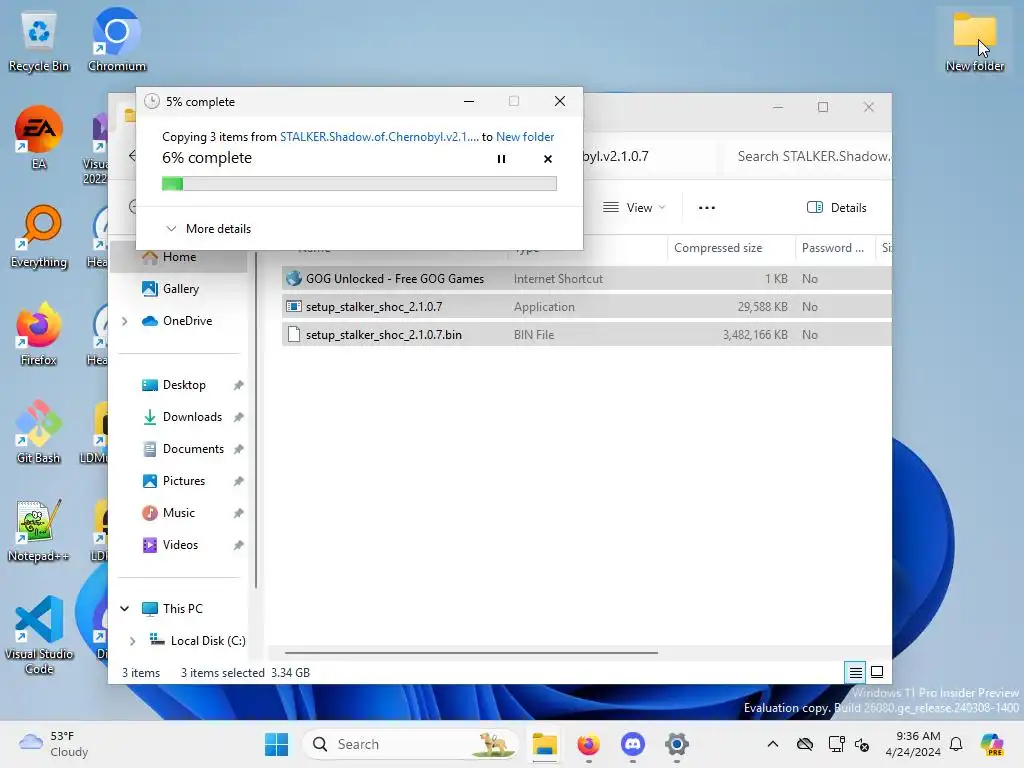
Task: Open the See more ellipsis menu
Action: pos(707,208)
